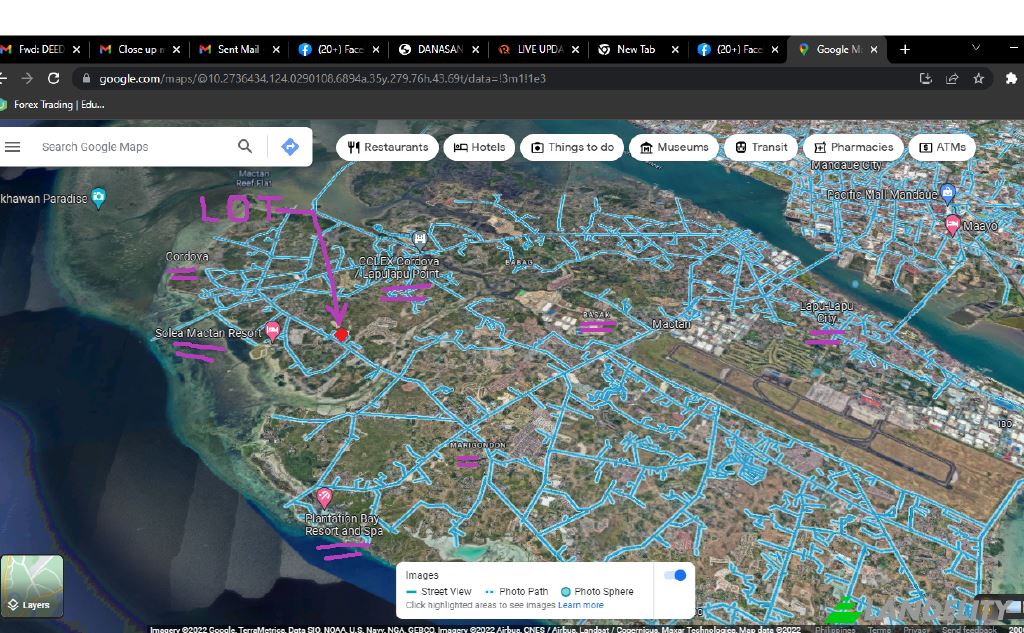Show nearby ATMs on map
This screenshot has width=1024, height=633.
pyautogui.click(x=941, y=147)
